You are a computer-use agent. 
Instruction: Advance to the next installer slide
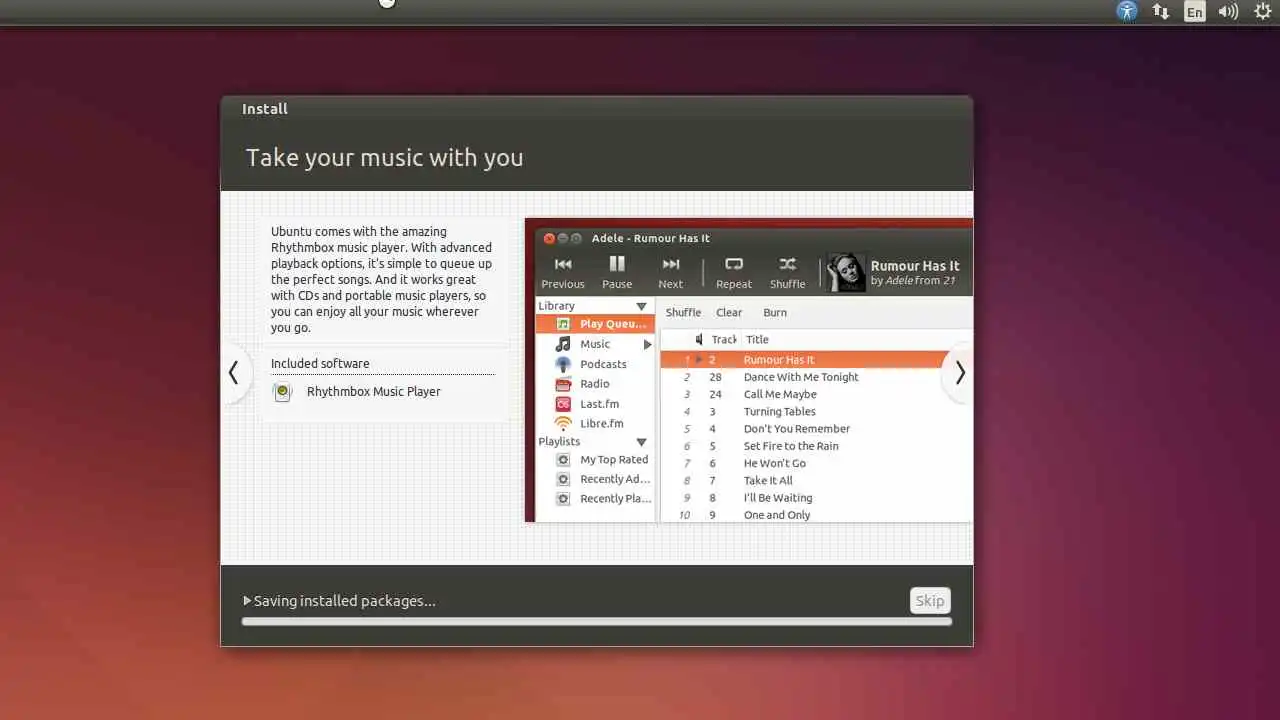(x=959, y=373)
